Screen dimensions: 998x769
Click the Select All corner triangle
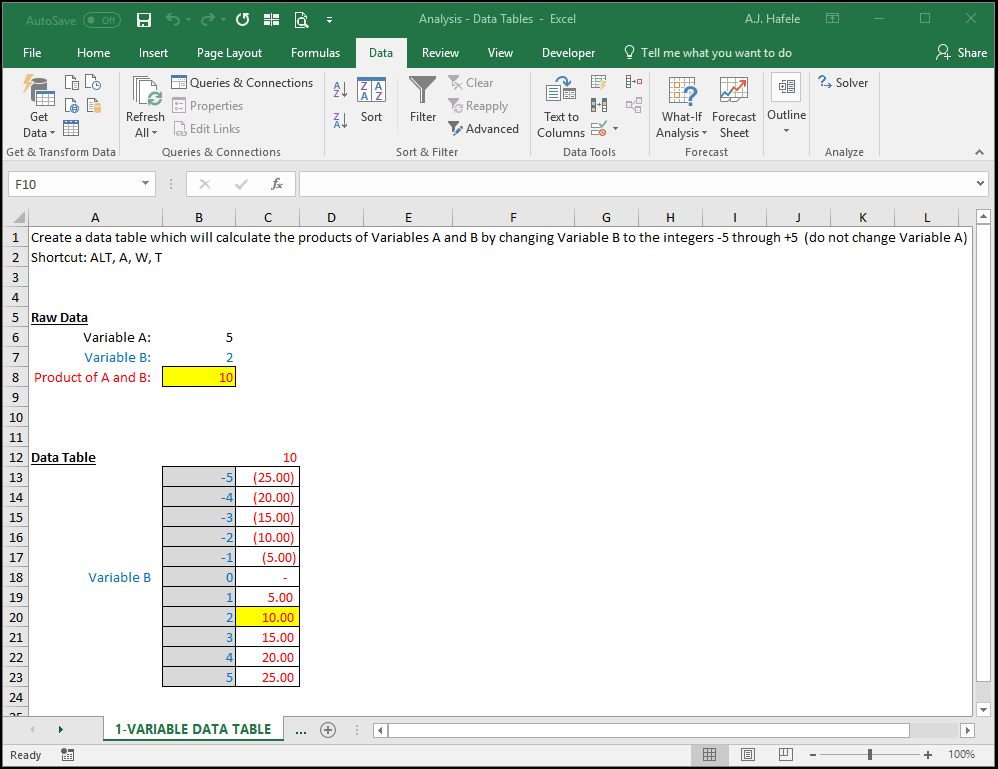(x=19, y=217)
